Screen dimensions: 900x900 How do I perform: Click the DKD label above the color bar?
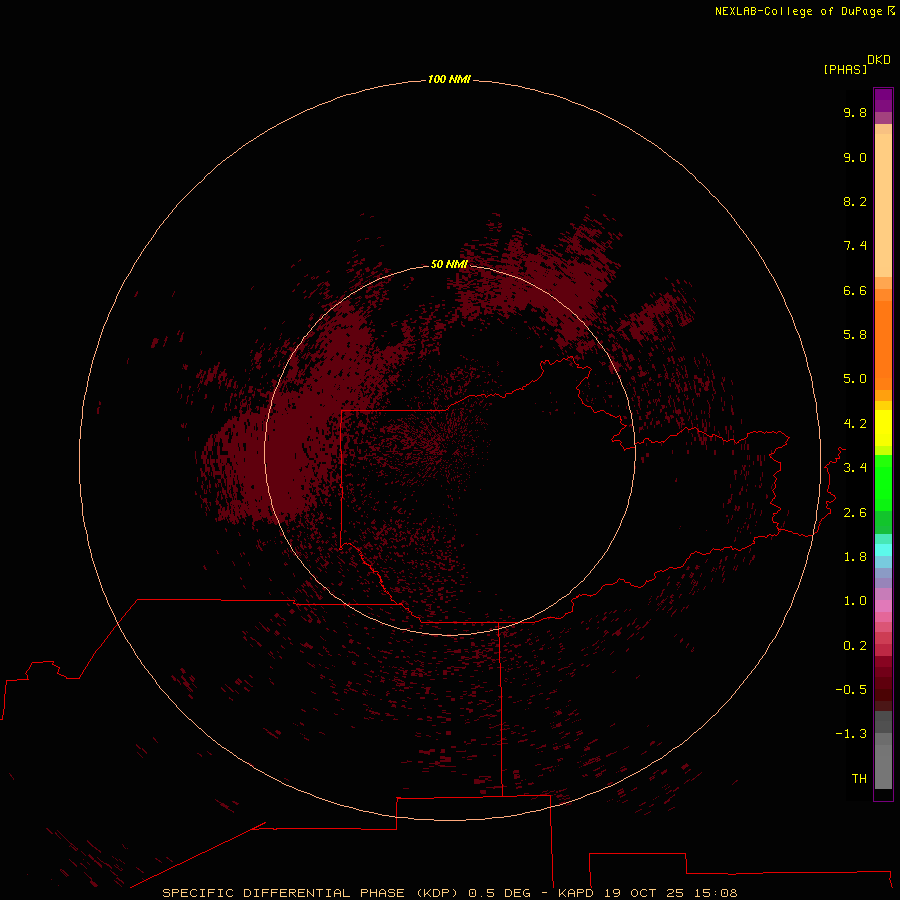point(879,60)
